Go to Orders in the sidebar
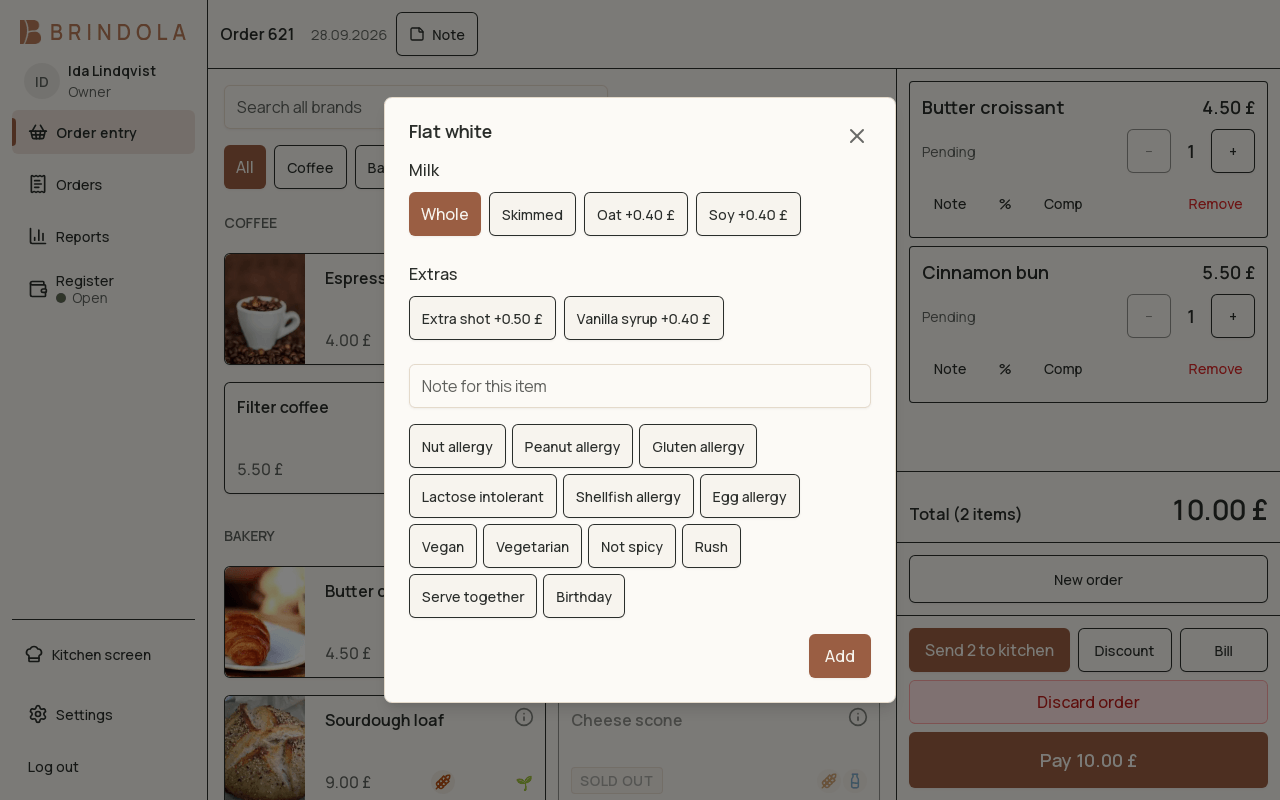Screen dimensions: 1280x800 pos(104,184)
